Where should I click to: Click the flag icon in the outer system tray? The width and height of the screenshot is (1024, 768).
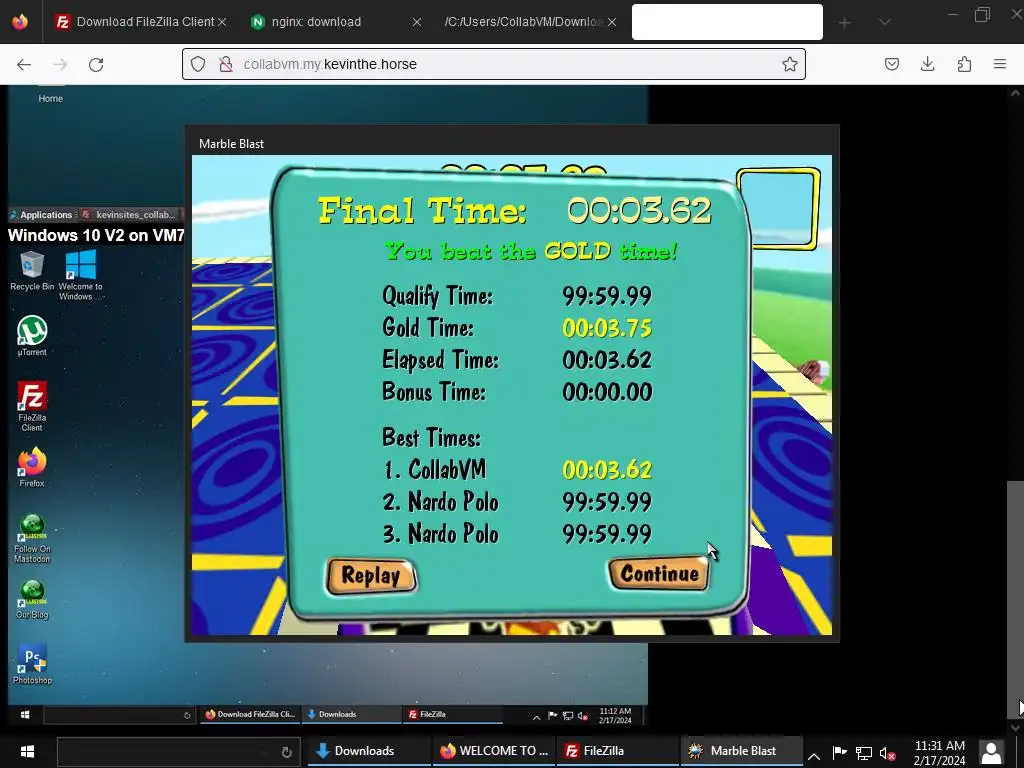click(x=840, y=754)
